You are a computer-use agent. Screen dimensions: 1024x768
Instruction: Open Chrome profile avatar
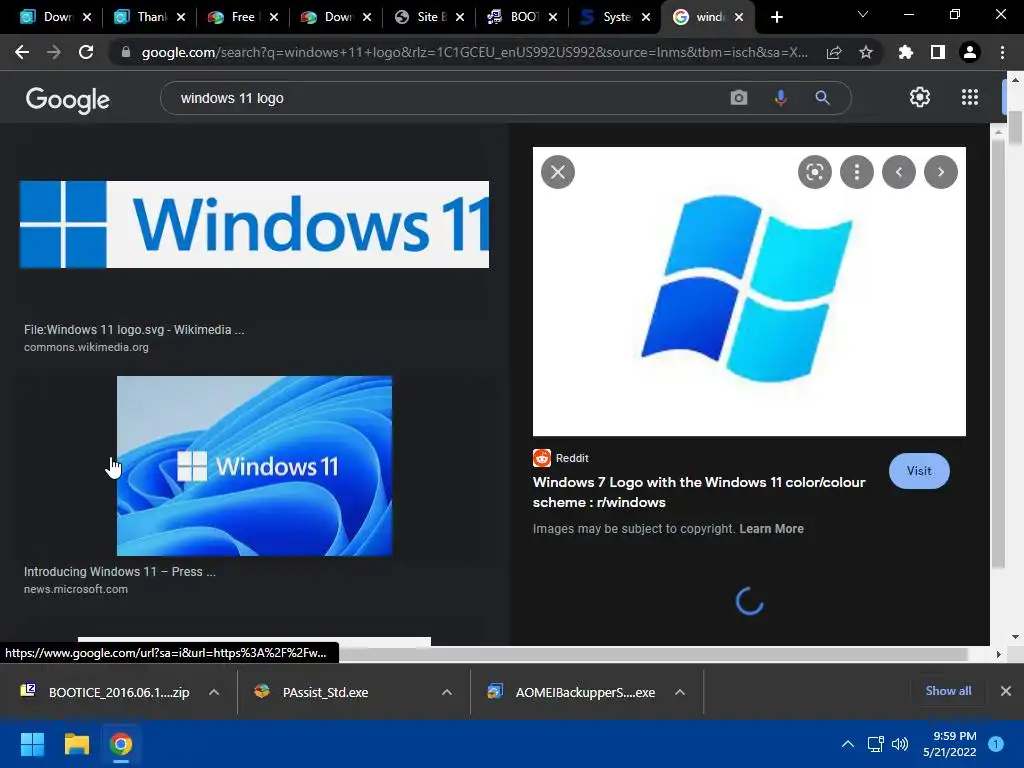click(x=970, y=52)
